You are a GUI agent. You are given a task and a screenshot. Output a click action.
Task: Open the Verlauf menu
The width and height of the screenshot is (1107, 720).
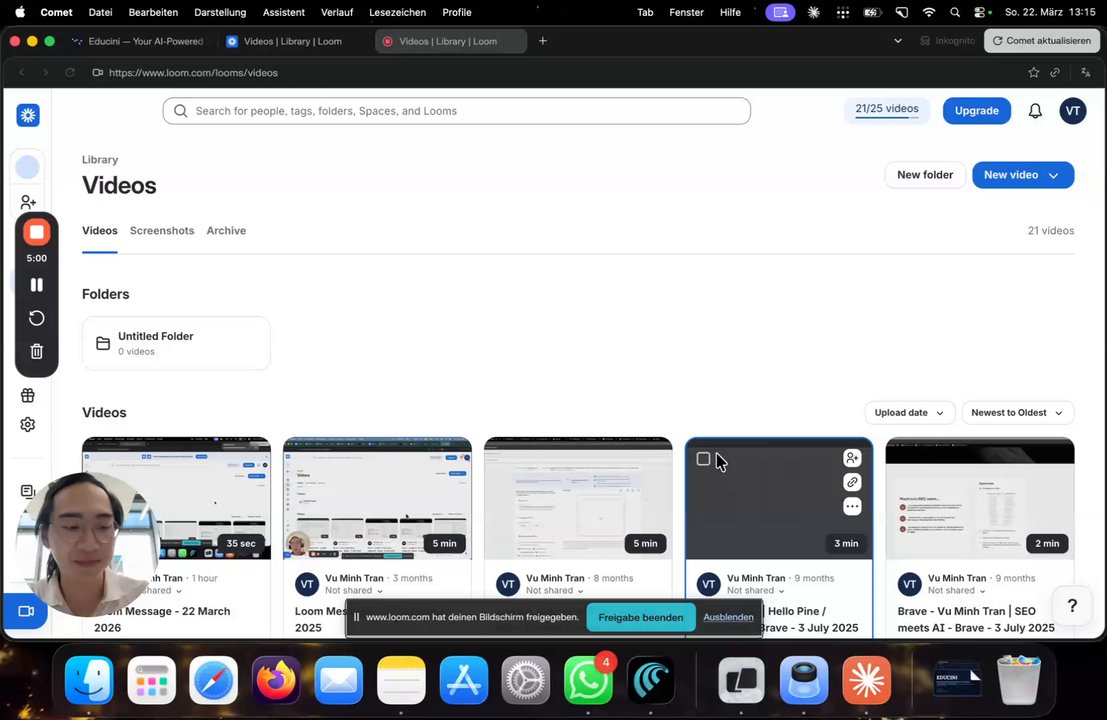coord(337,12)
